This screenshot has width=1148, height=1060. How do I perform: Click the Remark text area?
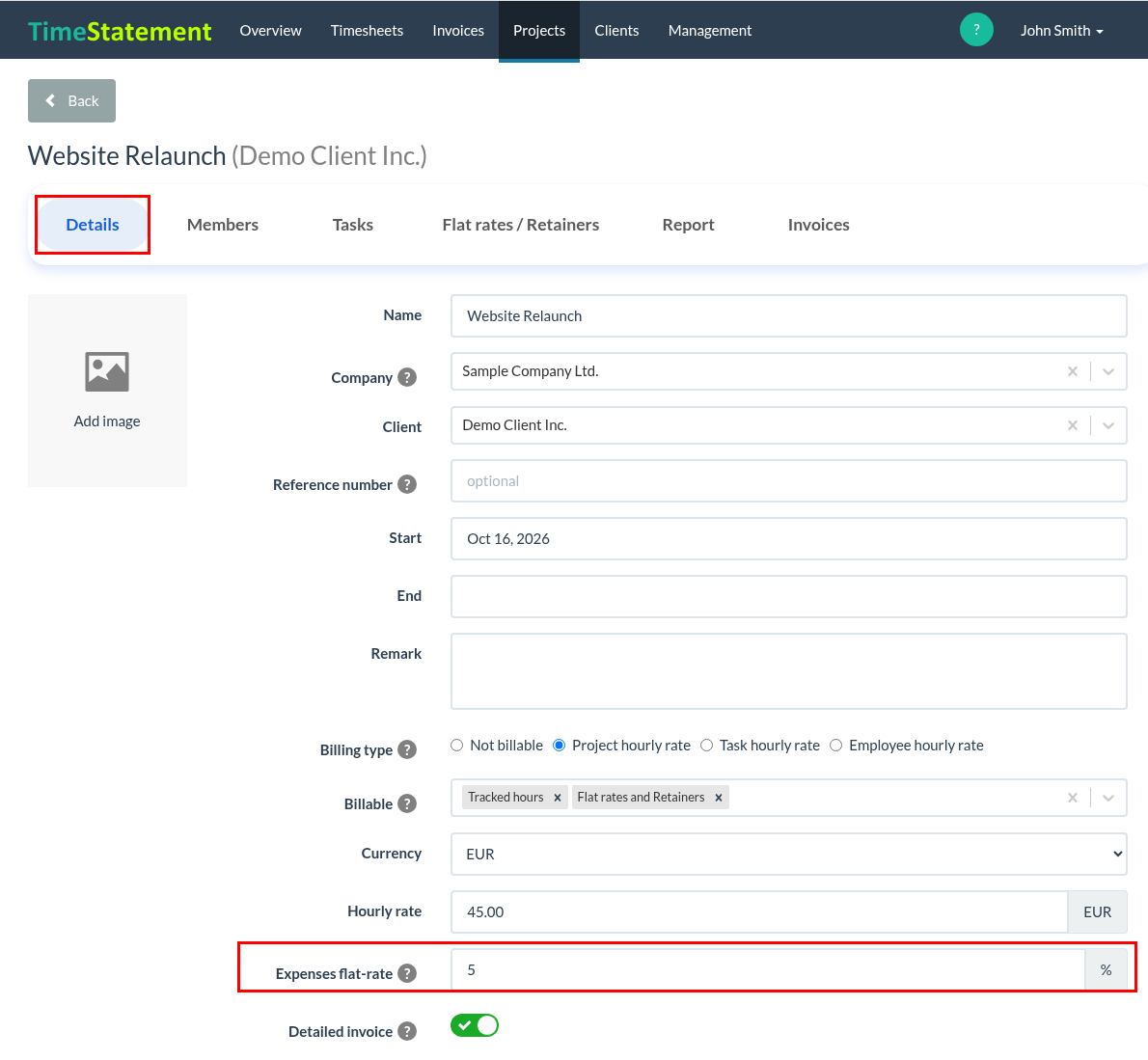(788, 671)
